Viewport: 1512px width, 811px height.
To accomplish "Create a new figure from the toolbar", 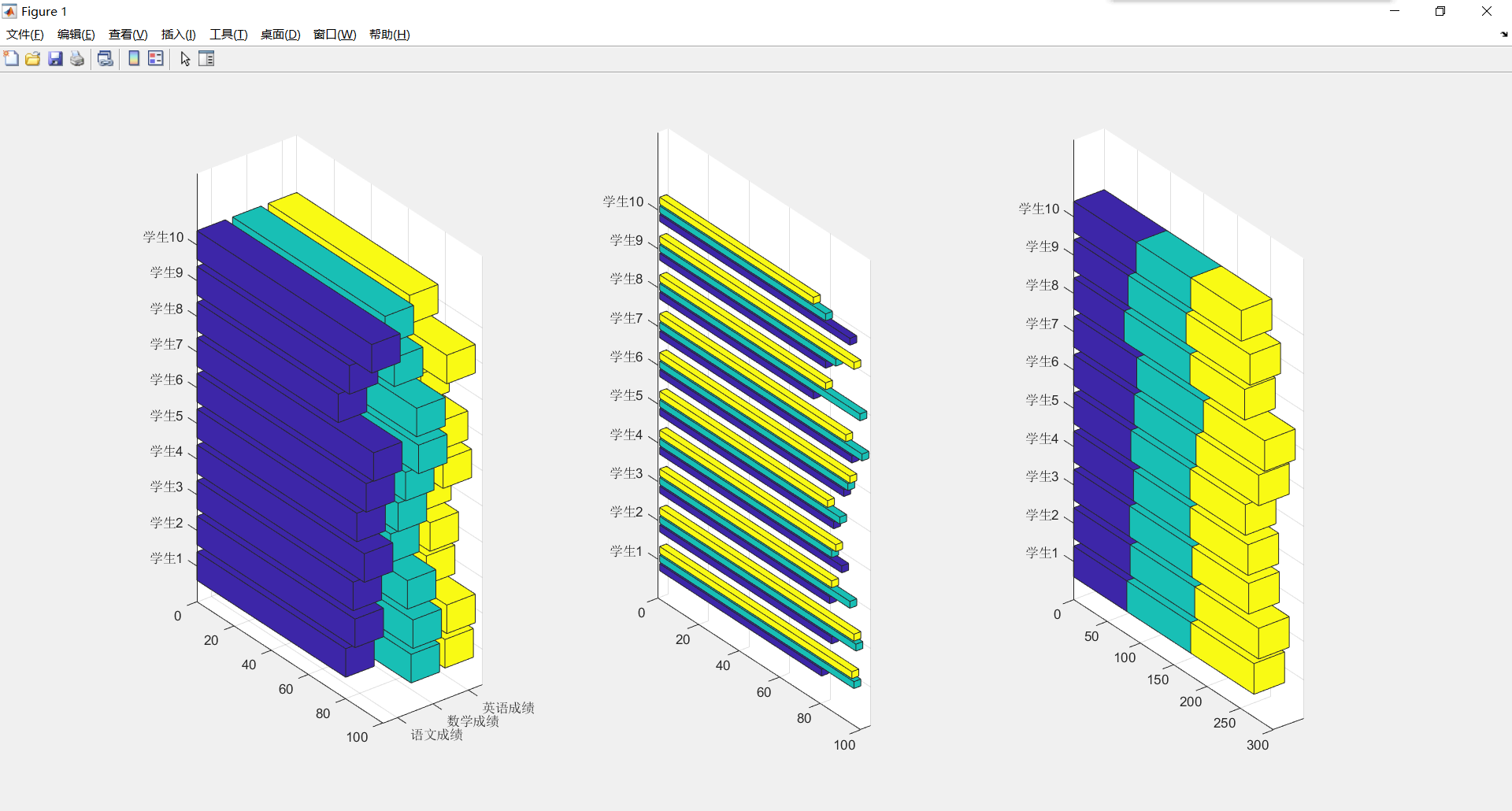I will (11, 58).
